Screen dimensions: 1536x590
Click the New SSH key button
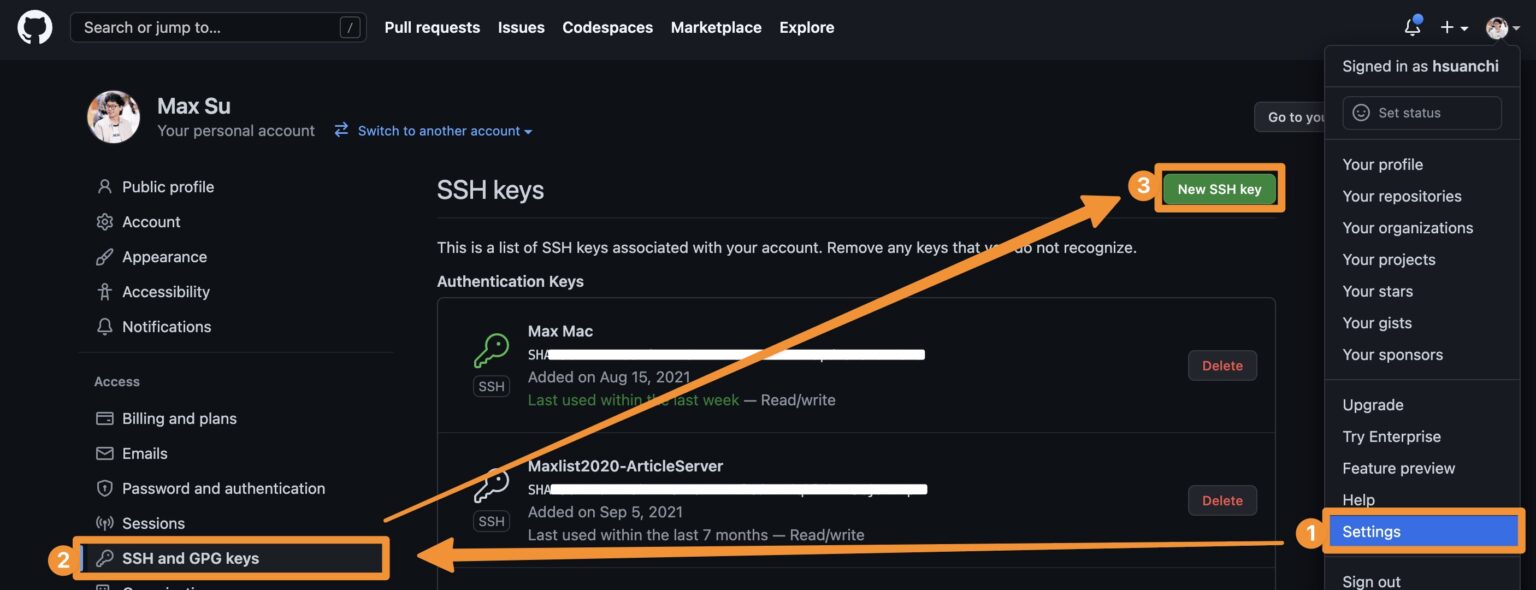[x=1218, y=188]
